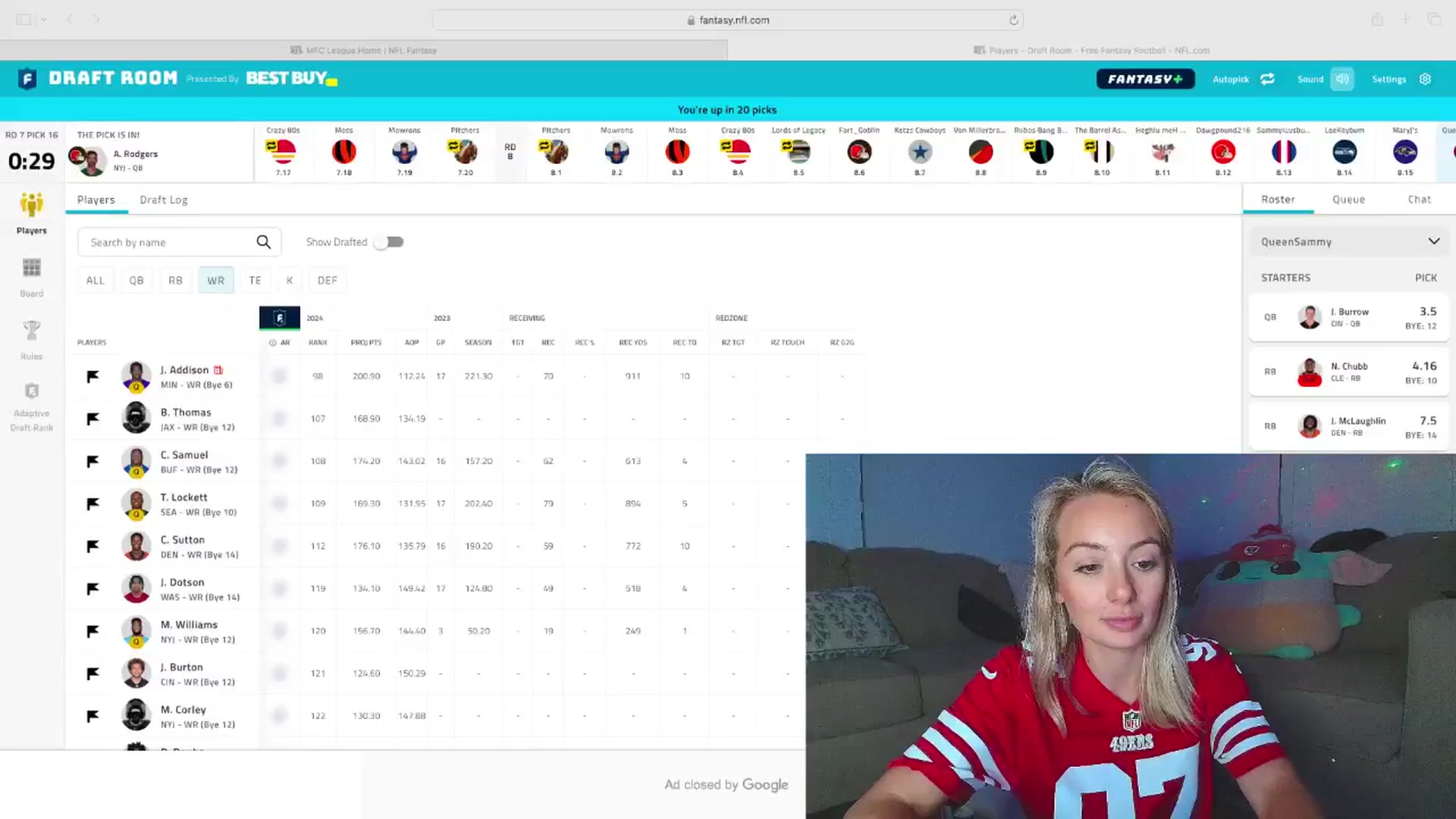Flag B. Thomas for the queue
Viewport: 1456px width, 819px height.
coord(93,419)
